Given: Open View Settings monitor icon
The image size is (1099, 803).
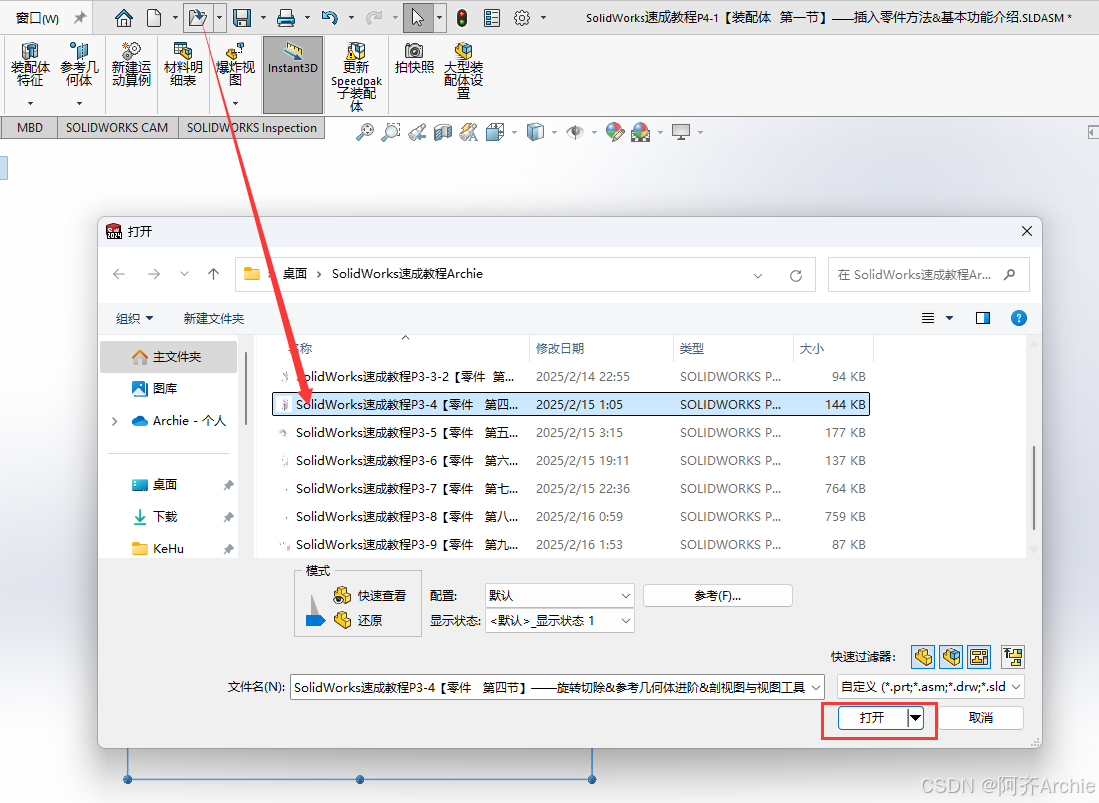Looking at the screenshot, I should [681, 132].
